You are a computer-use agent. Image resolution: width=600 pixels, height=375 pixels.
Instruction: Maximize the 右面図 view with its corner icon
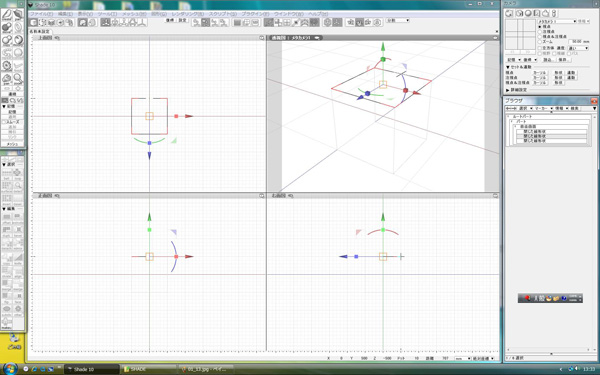495,196
